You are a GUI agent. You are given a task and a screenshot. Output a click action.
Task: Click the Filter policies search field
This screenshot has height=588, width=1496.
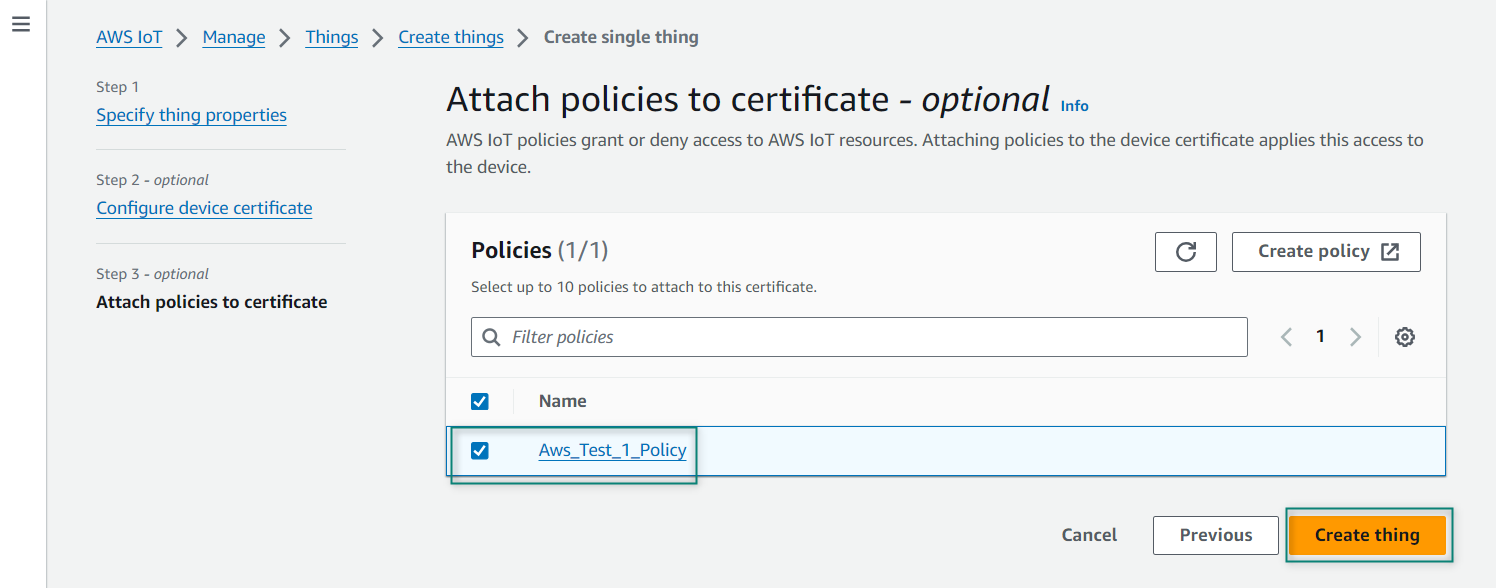tap(860, 337)
